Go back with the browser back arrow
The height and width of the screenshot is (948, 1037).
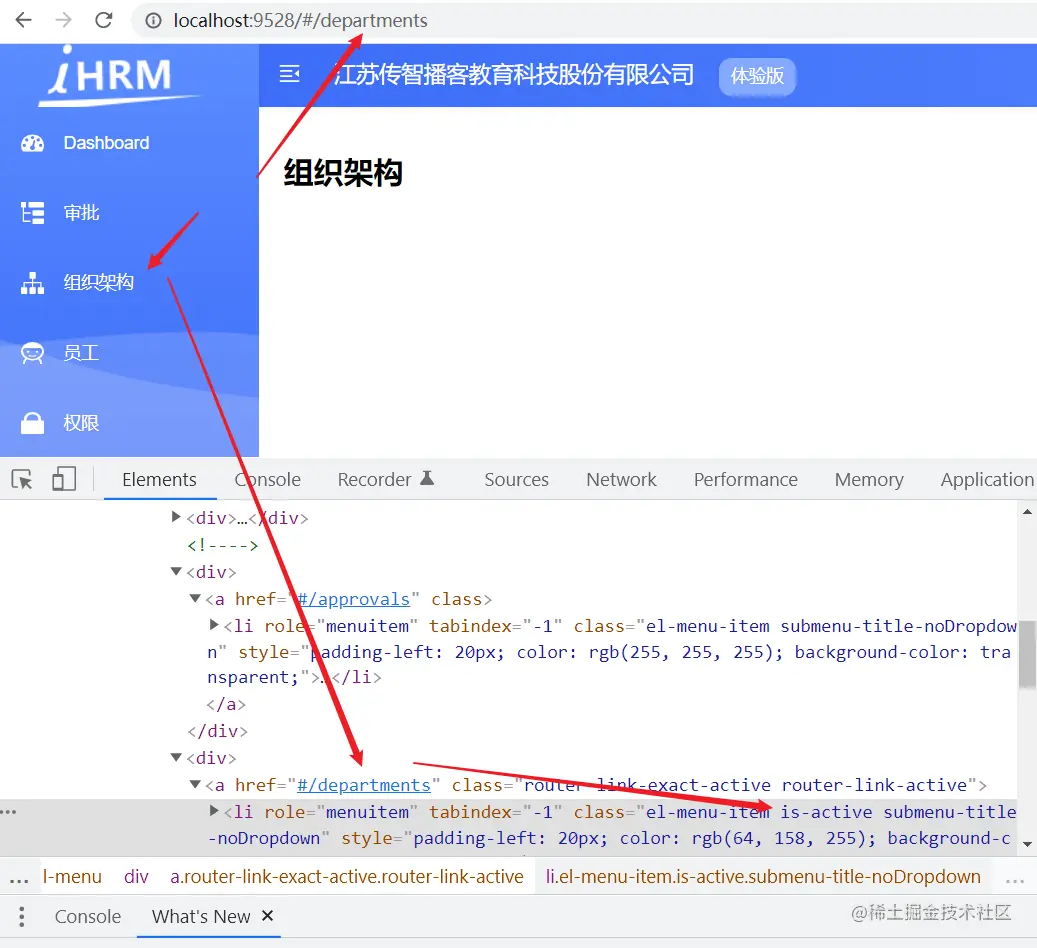click(24, 21)
